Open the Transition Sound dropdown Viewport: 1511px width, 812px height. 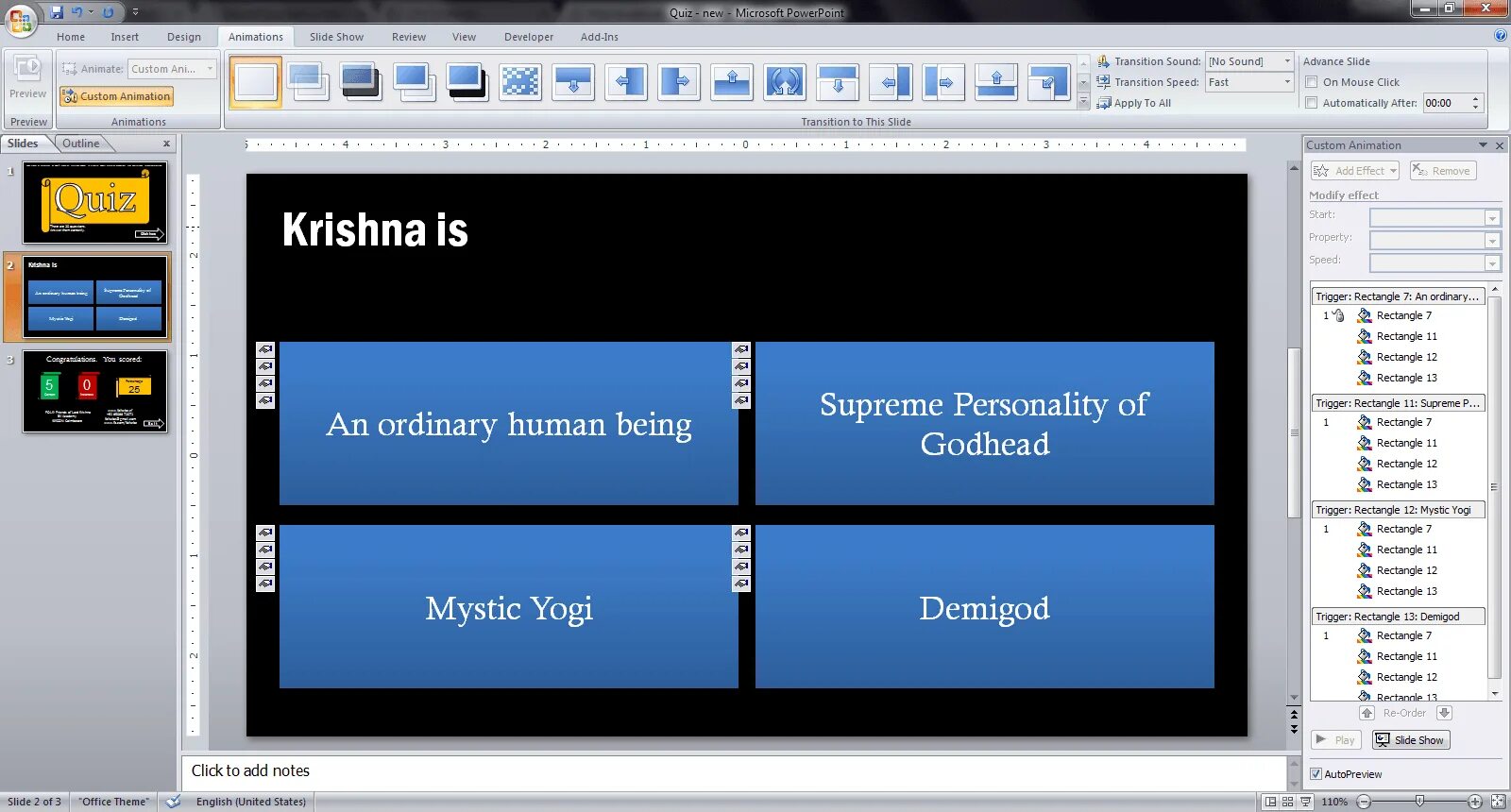[1286, 61]
